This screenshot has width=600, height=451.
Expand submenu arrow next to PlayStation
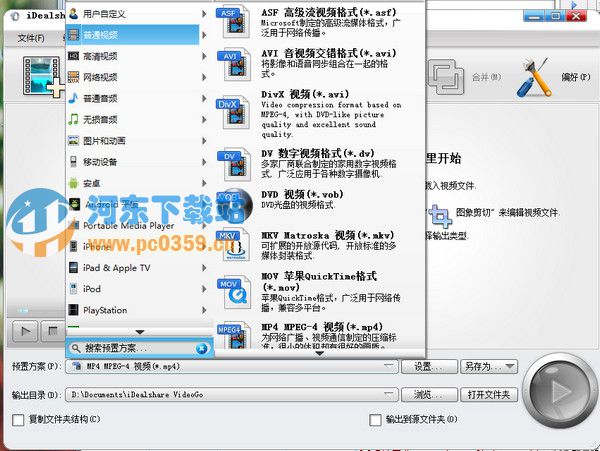click(204, 310)
